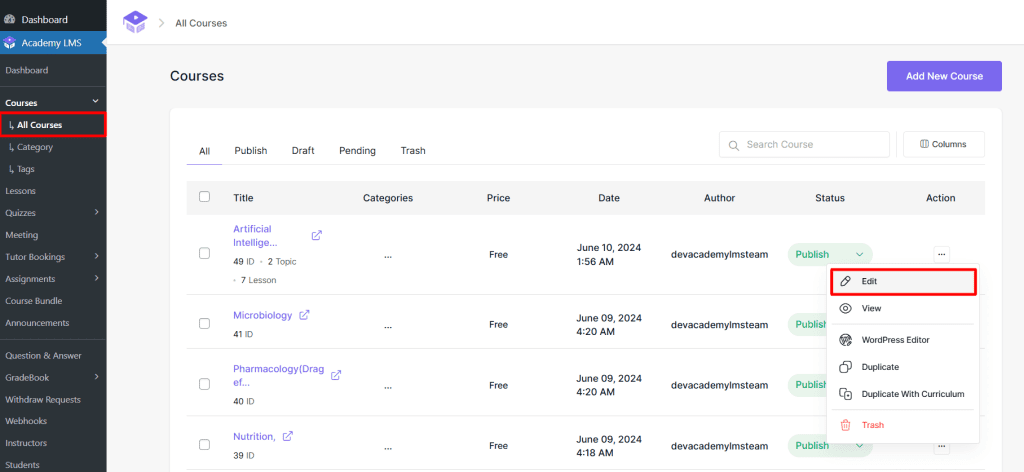Click the trash bin icon in action menu

(845, 425)
